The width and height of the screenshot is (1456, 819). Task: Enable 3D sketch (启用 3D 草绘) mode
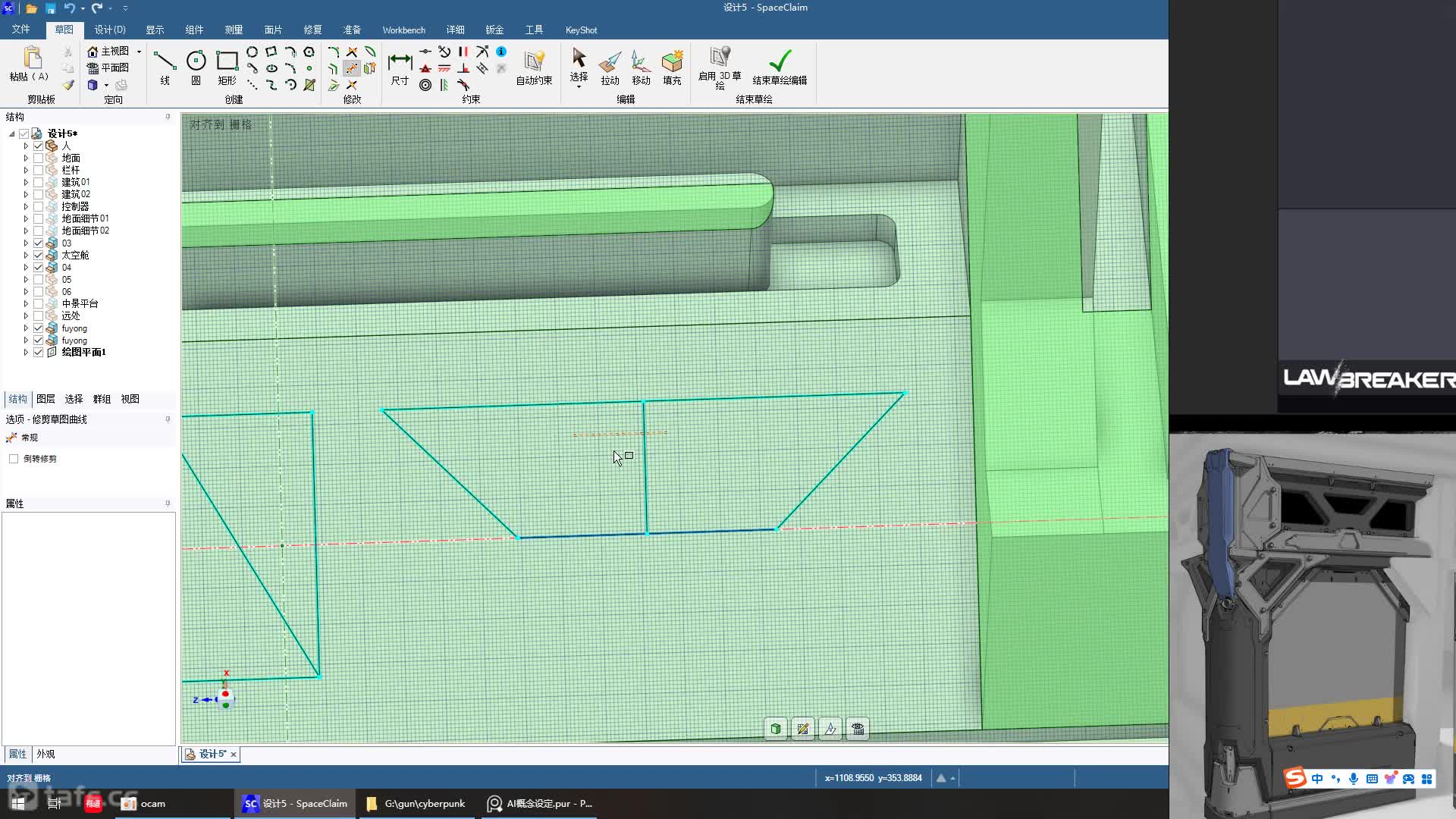720,67
